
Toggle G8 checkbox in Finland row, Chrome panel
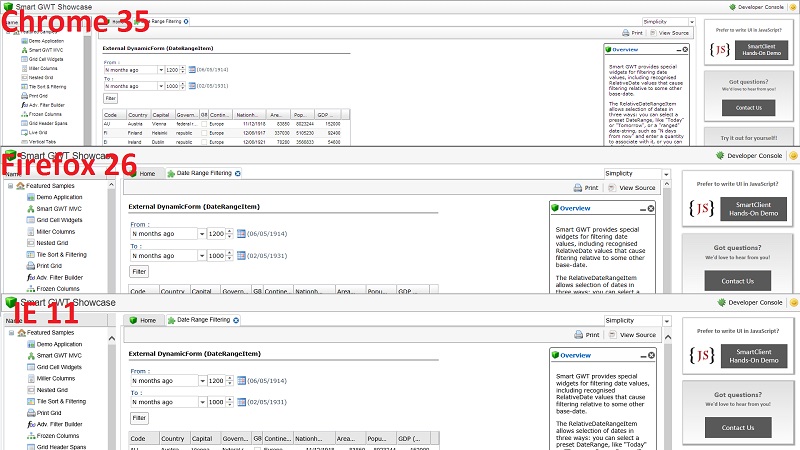[205, 132]
